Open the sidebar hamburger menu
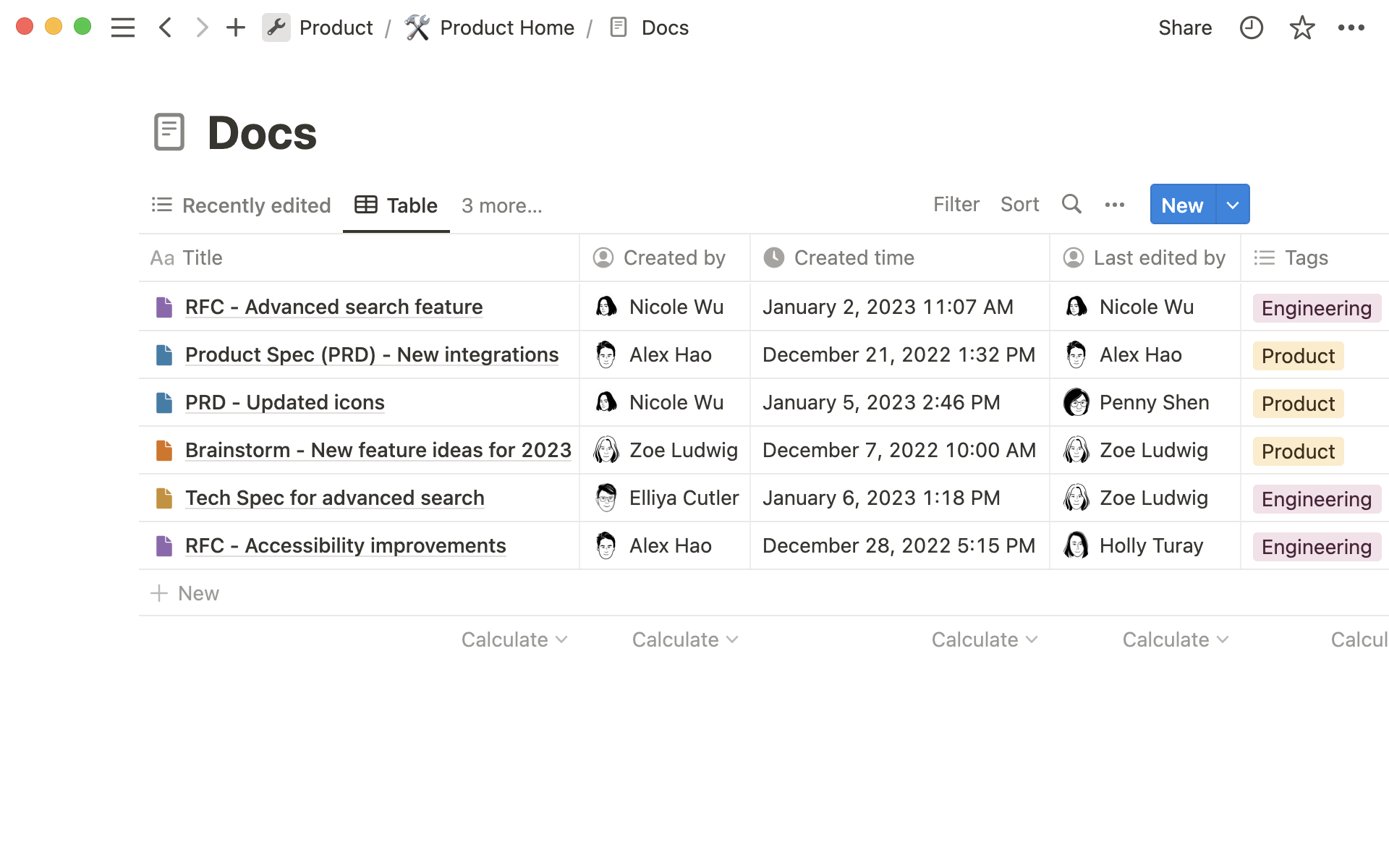Image resolution: width=1389 pixels, height=868 pixels. tap(123, 27)
